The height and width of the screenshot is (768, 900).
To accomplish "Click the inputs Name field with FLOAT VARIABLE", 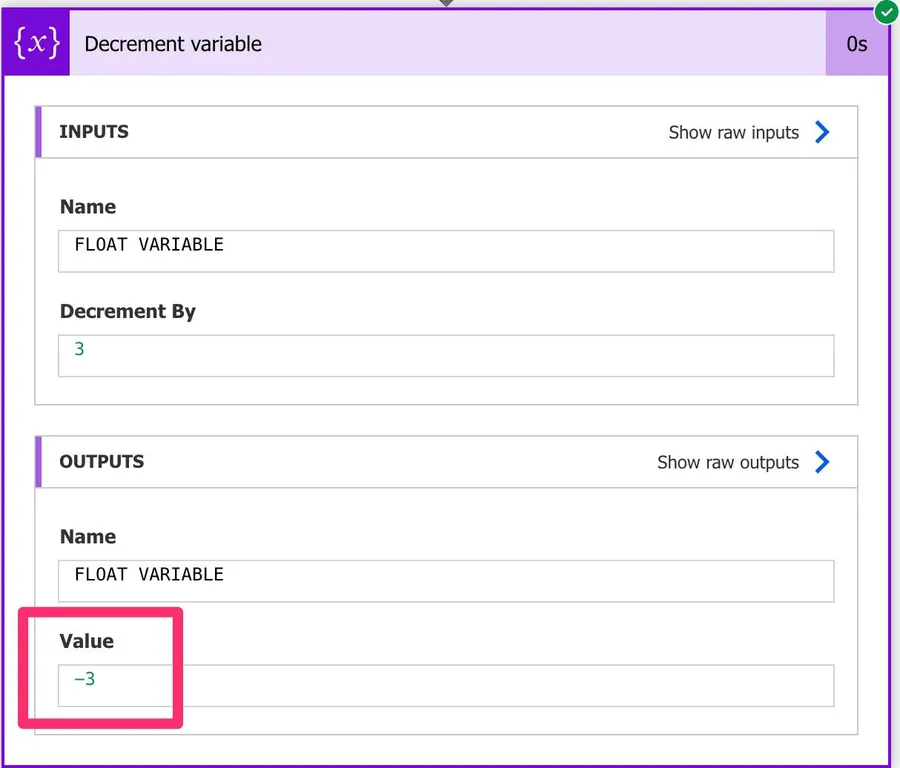I will click(x=446, y=251).
